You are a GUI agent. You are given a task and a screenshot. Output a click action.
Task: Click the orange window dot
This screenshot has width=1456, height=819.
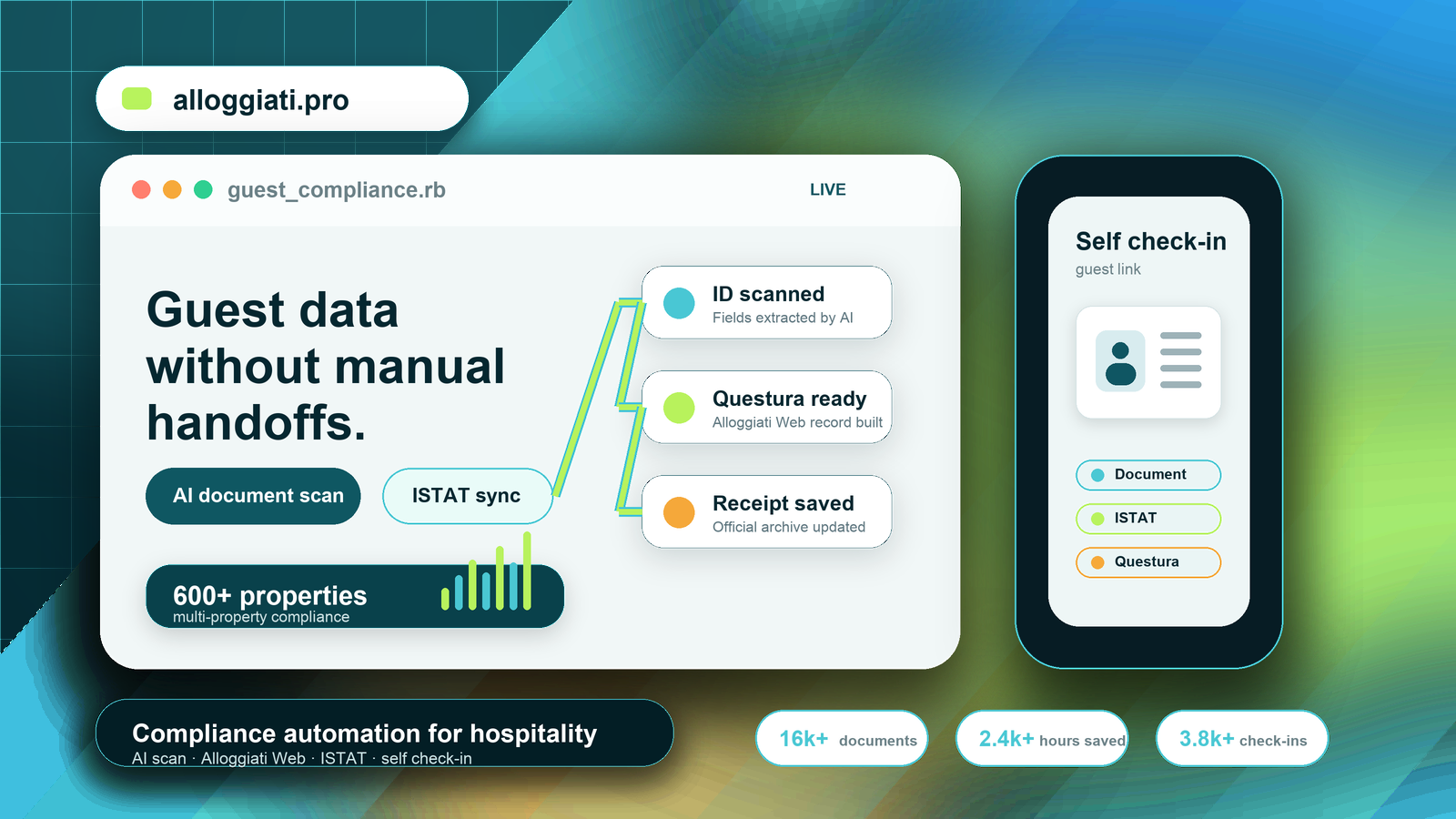[x=172, y=189]
